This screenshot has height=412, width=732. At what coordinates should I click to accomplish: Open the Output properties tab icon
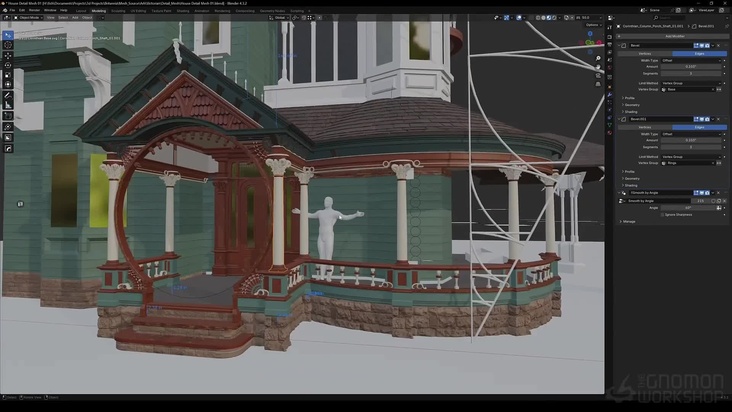click(610, 45)
